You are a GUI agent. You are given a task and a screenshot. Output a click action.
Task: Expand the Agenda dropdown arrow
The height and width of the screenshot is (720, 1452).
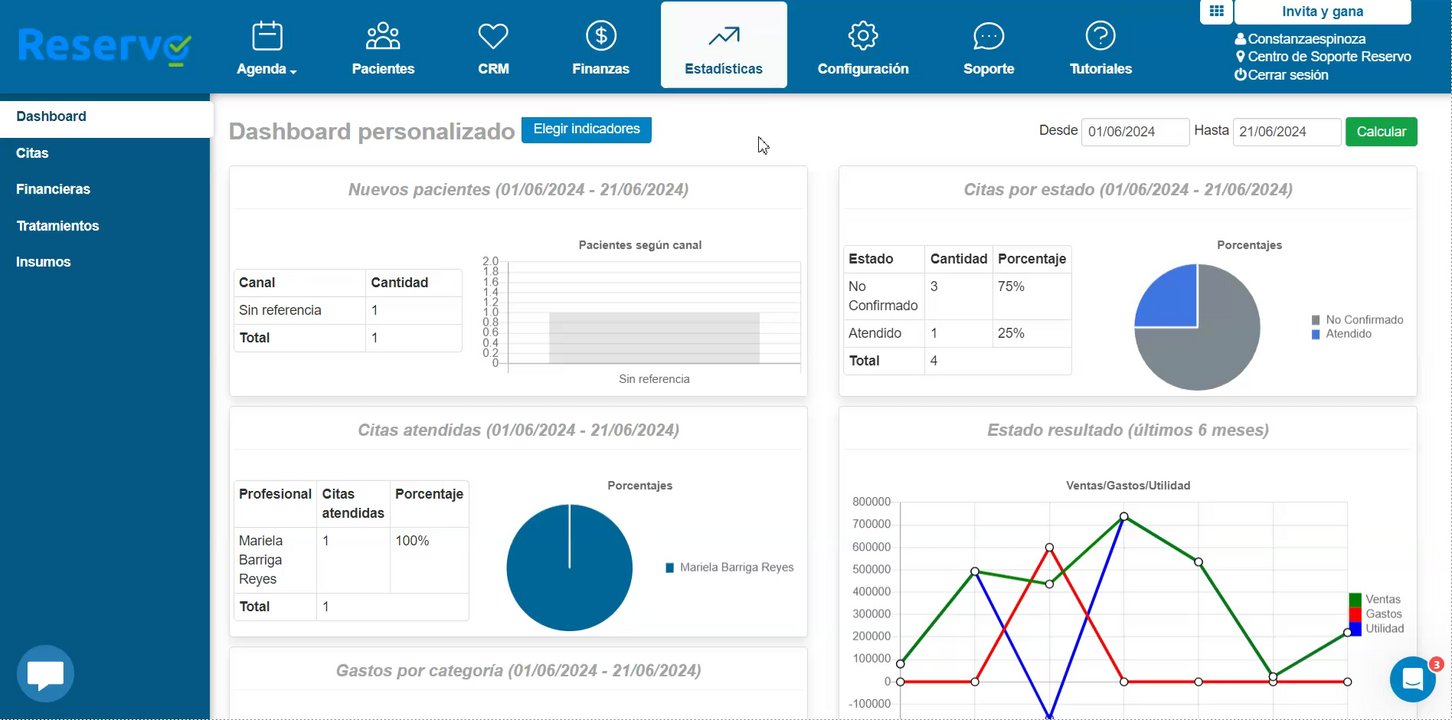pyautogui.click(x=293, y=71)
